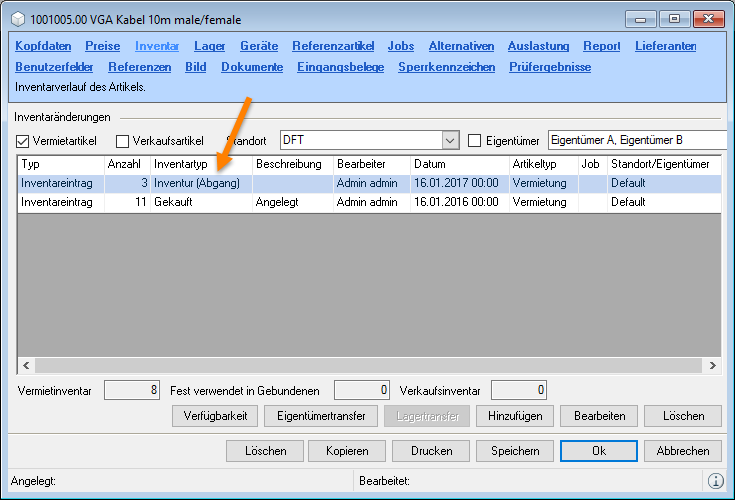Toggle the Vermietartikel checkbox
Screen dimensions: 735x500
pyautogui.click(x=24, y=141)
